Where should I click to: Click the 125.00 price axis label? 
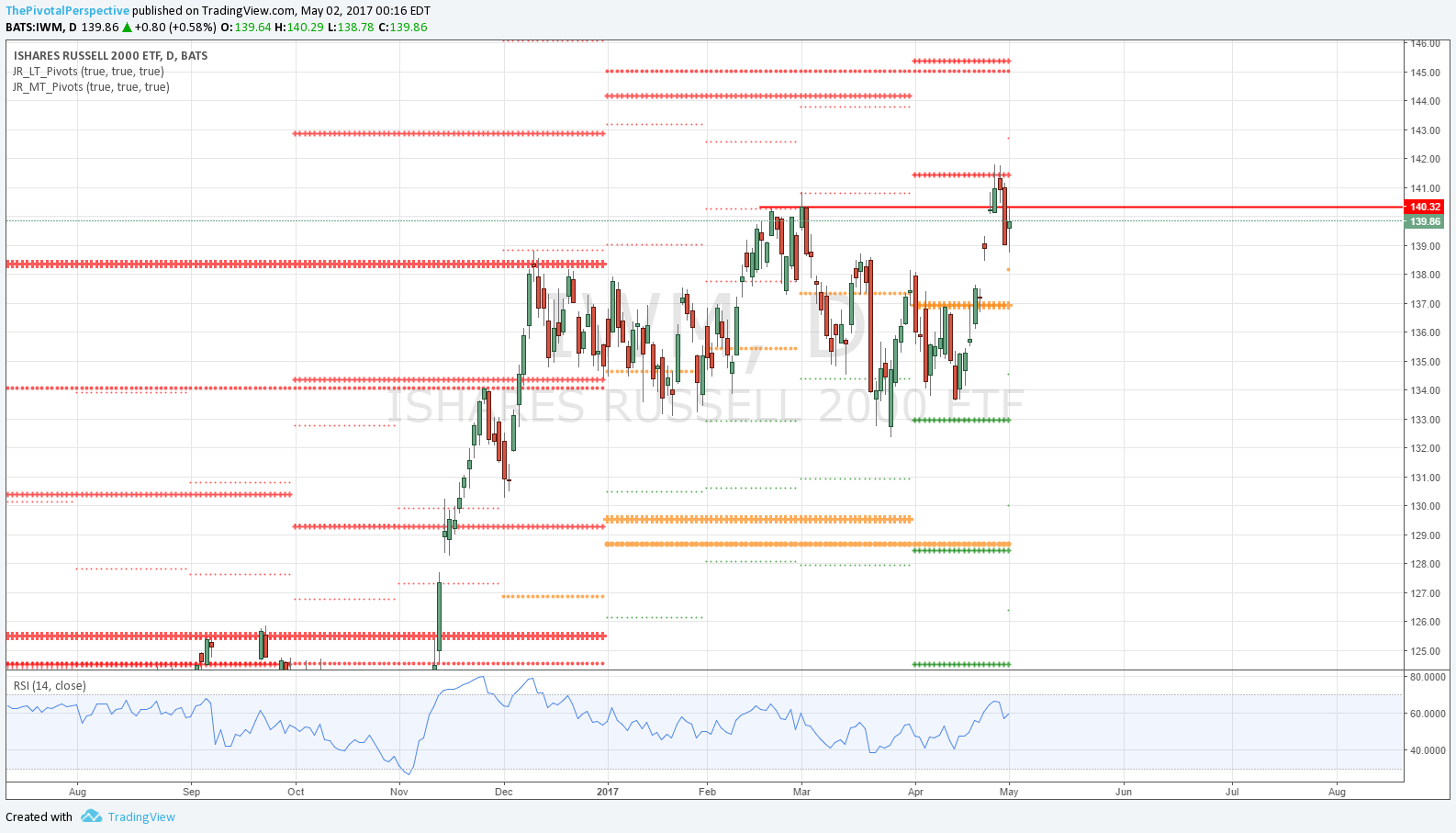[x=1425, y=651]
